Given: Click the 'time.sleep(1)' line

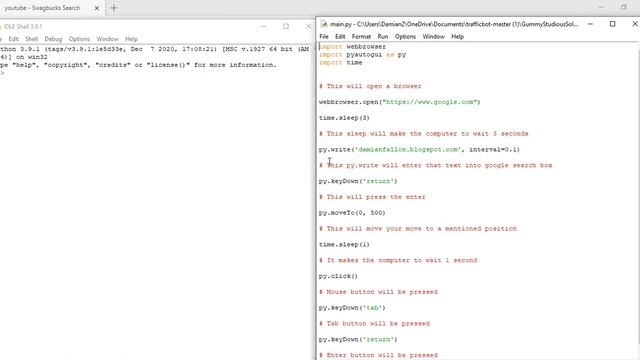Looking at the screenshot, I should [x=344, y=244].
